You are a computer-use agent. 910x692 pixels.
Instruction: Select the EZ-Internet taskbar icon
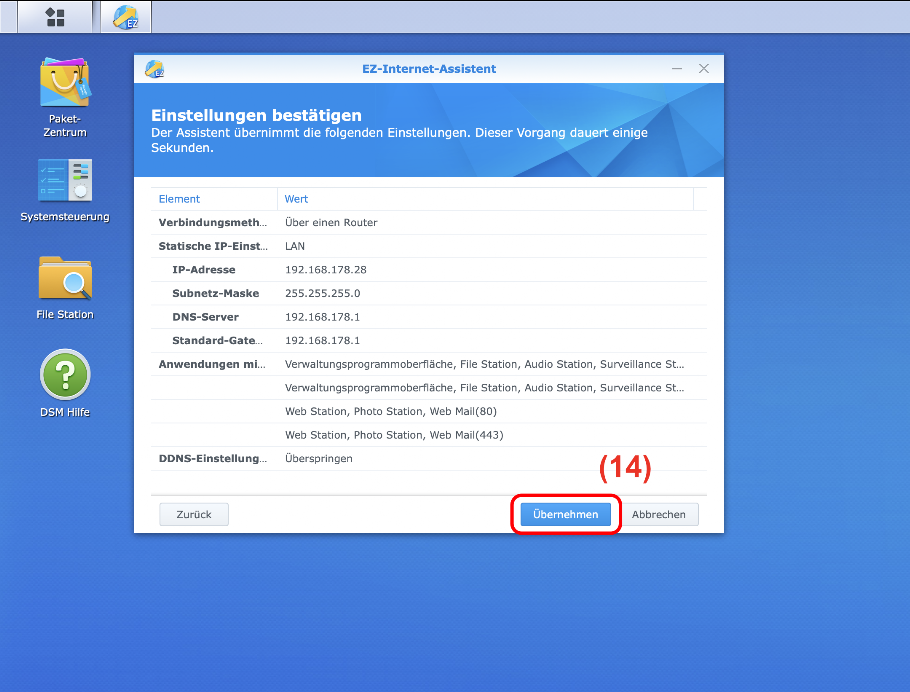point(125,17)
